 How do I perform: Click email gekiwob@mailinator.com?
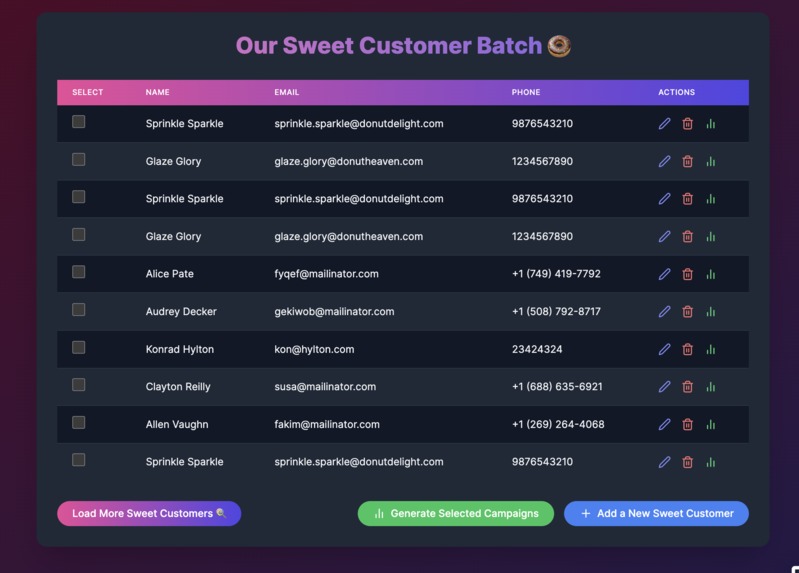334,311
